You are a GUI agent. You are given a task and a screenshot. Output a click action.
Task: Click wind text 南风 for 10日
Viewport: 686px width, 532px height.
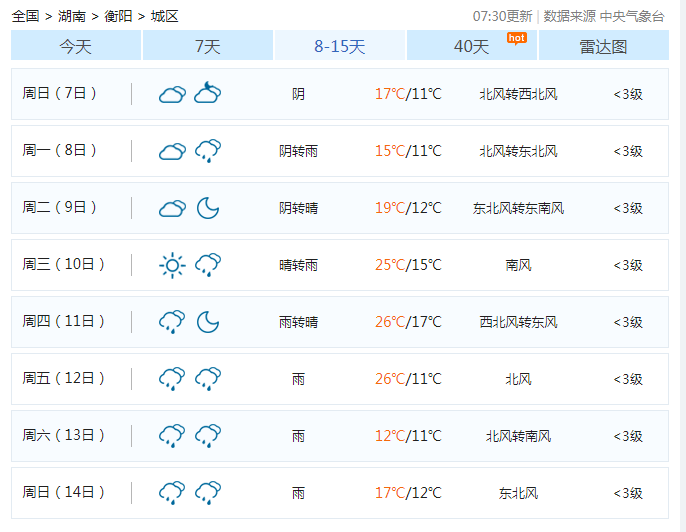(518, 265)
